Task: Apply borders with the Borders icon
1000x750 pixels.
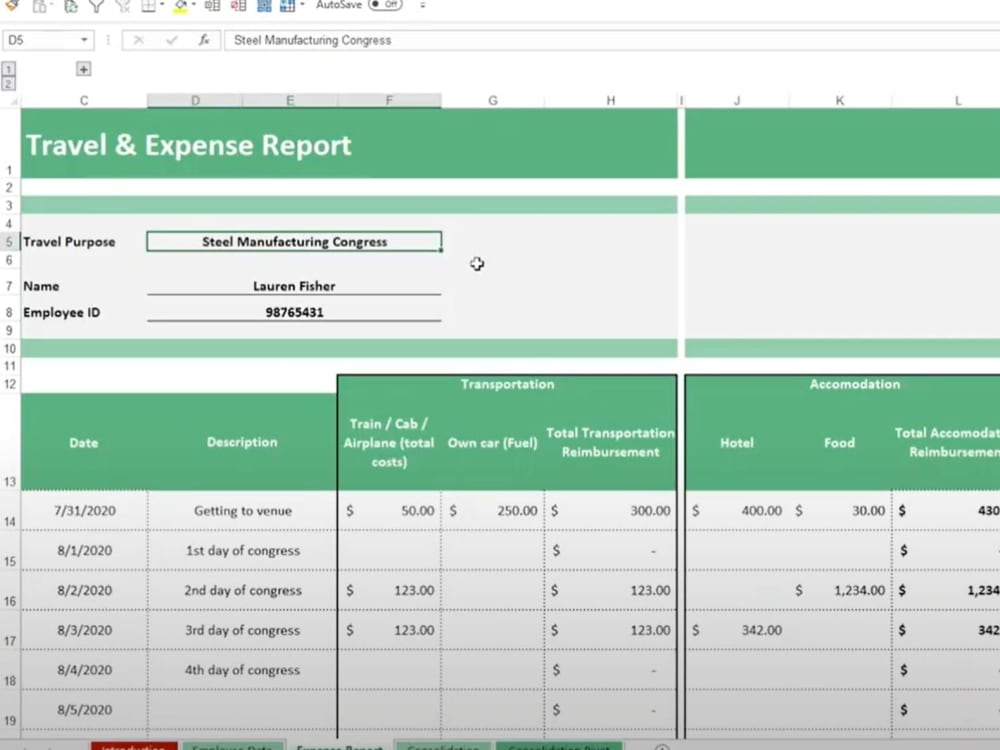Action: (150, 7)
